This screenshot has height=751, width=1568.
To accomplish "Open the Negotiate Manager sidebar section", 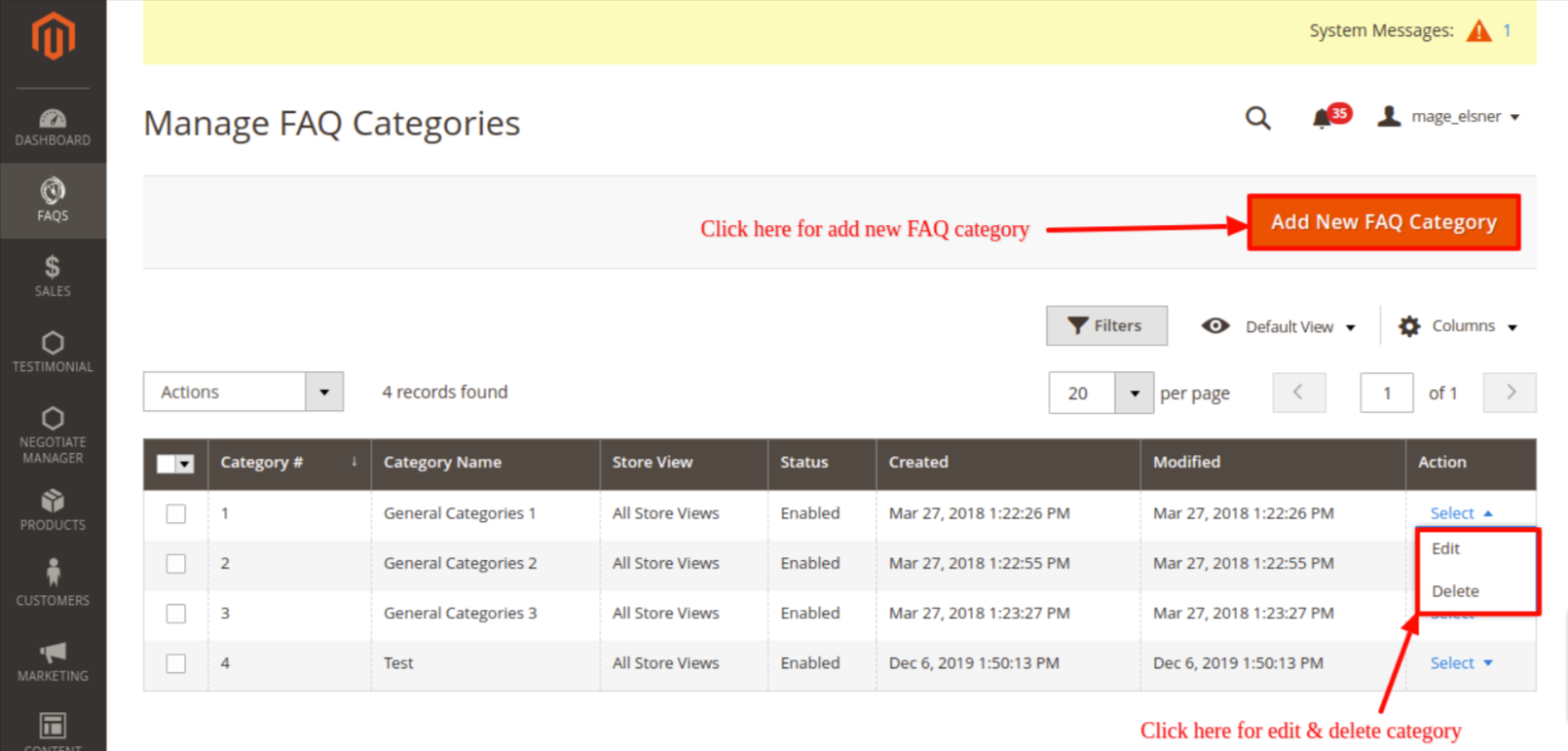I will click(x=53, y=434).
